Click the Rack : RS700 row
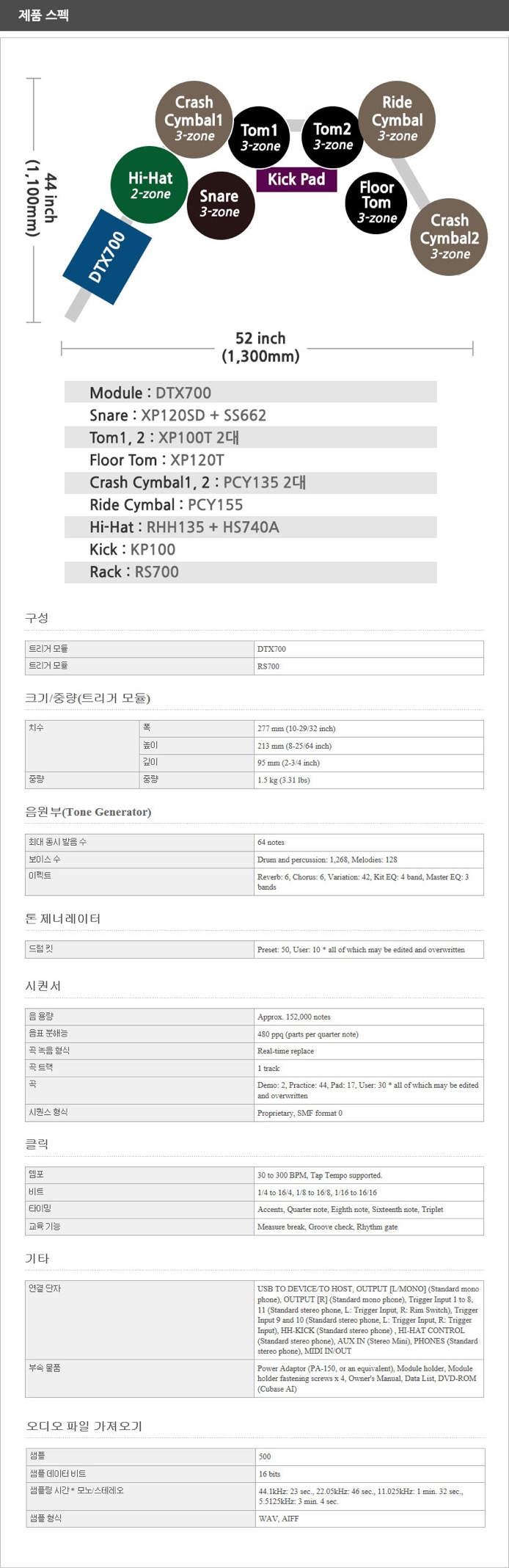Screen dimensions: 509x1568 [250, 572]
